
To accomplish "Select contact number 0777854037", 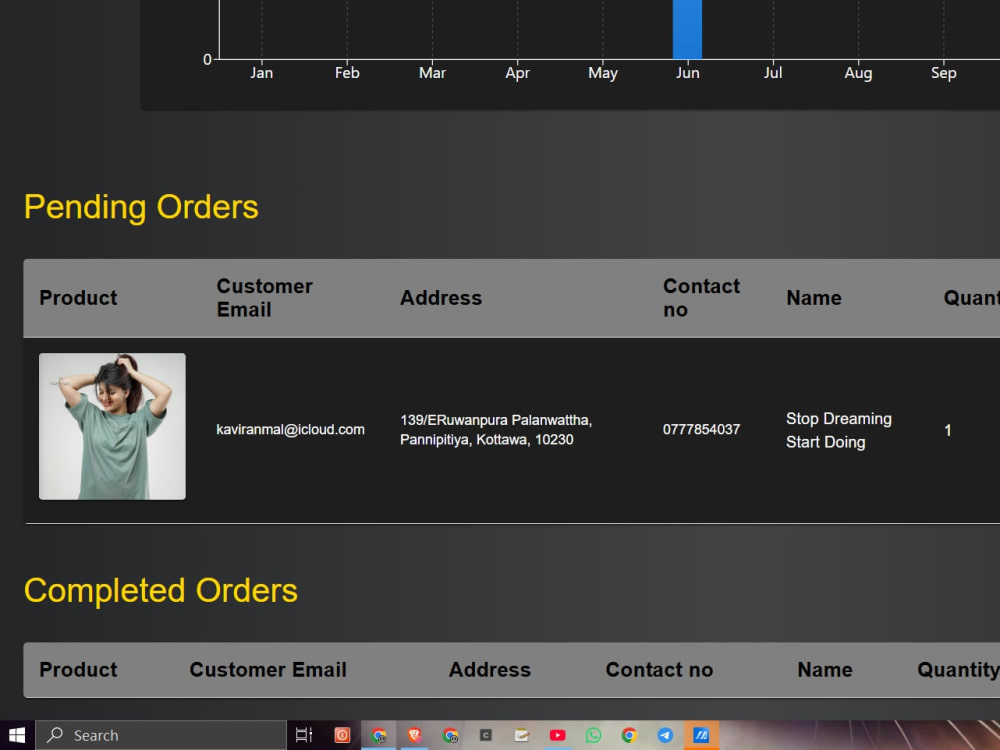I will (702, 429).
